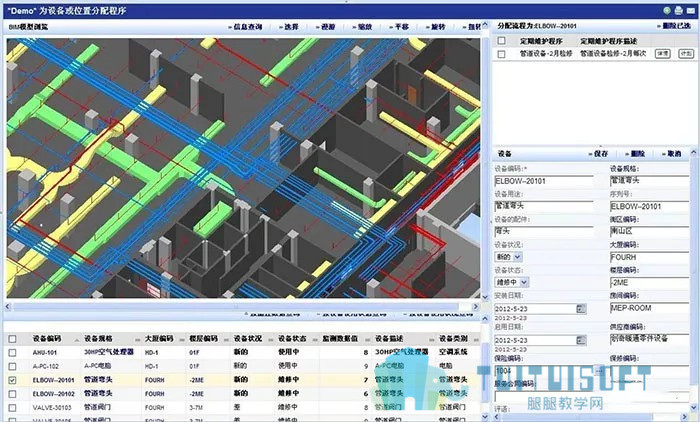Screen dimensions: 700x422
Task: Click right arrow of BIM viewer horizontal scrollbar
Action: 475,307
